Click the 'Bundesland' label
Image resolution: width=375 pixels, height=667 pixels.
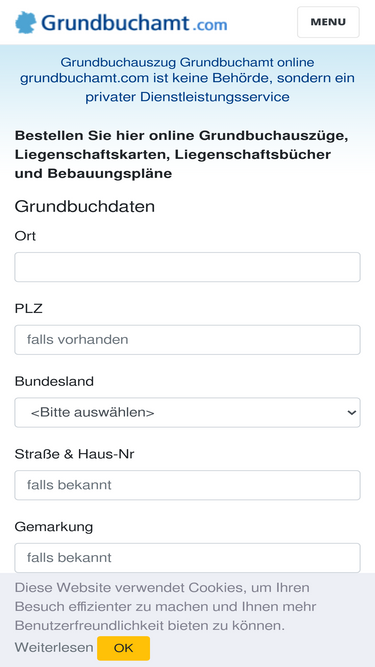click(x=54, y=382)
